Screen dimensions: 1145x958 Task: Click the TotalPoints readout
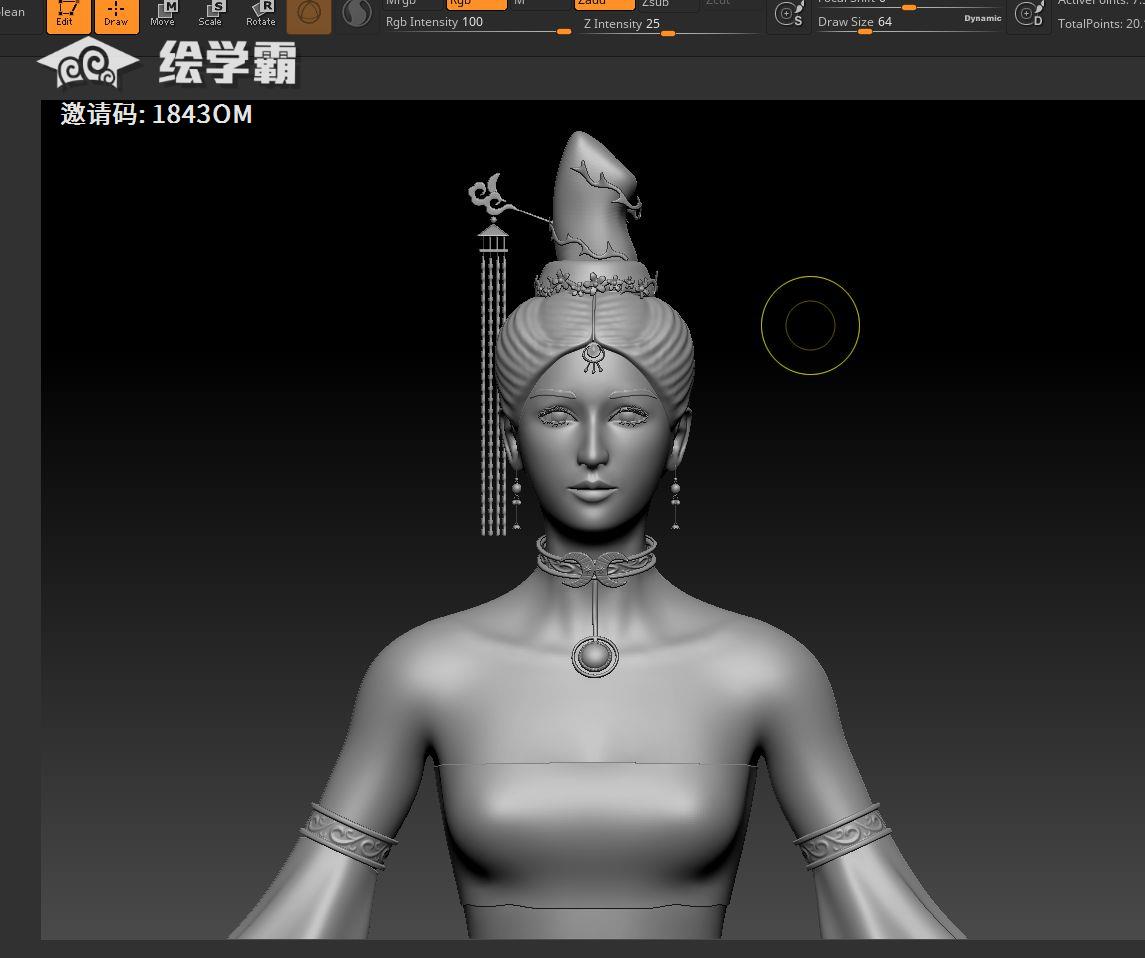tap(1100, 24)
